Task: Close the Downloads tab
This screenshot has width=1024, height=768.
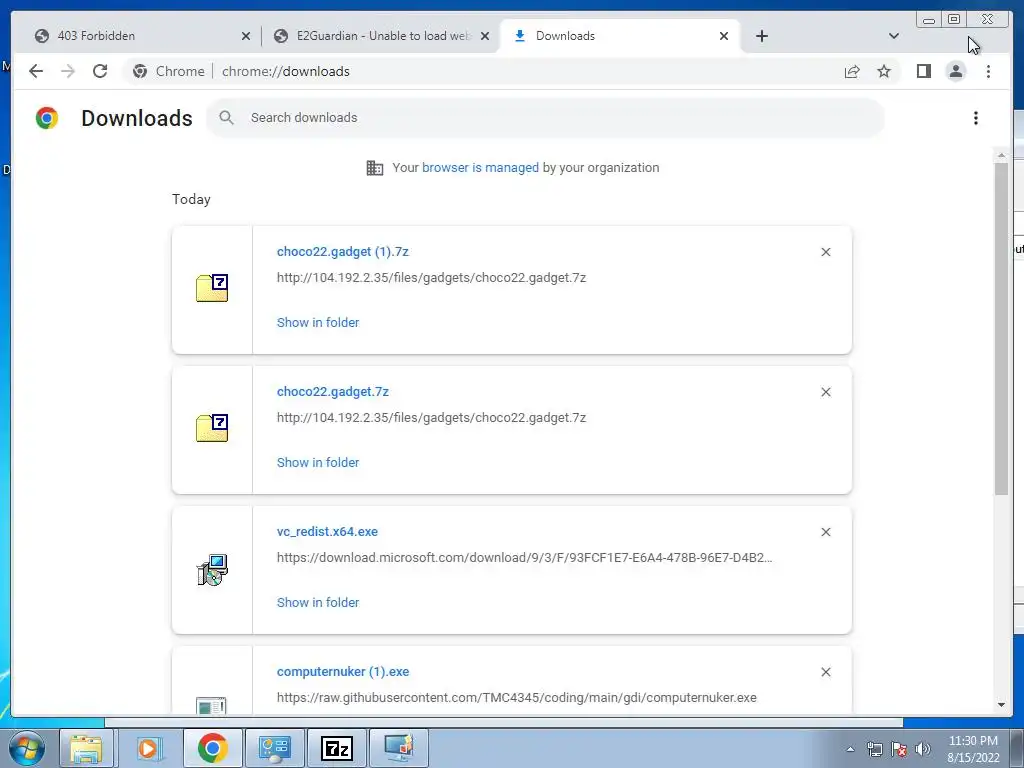Action: point(724,37)
